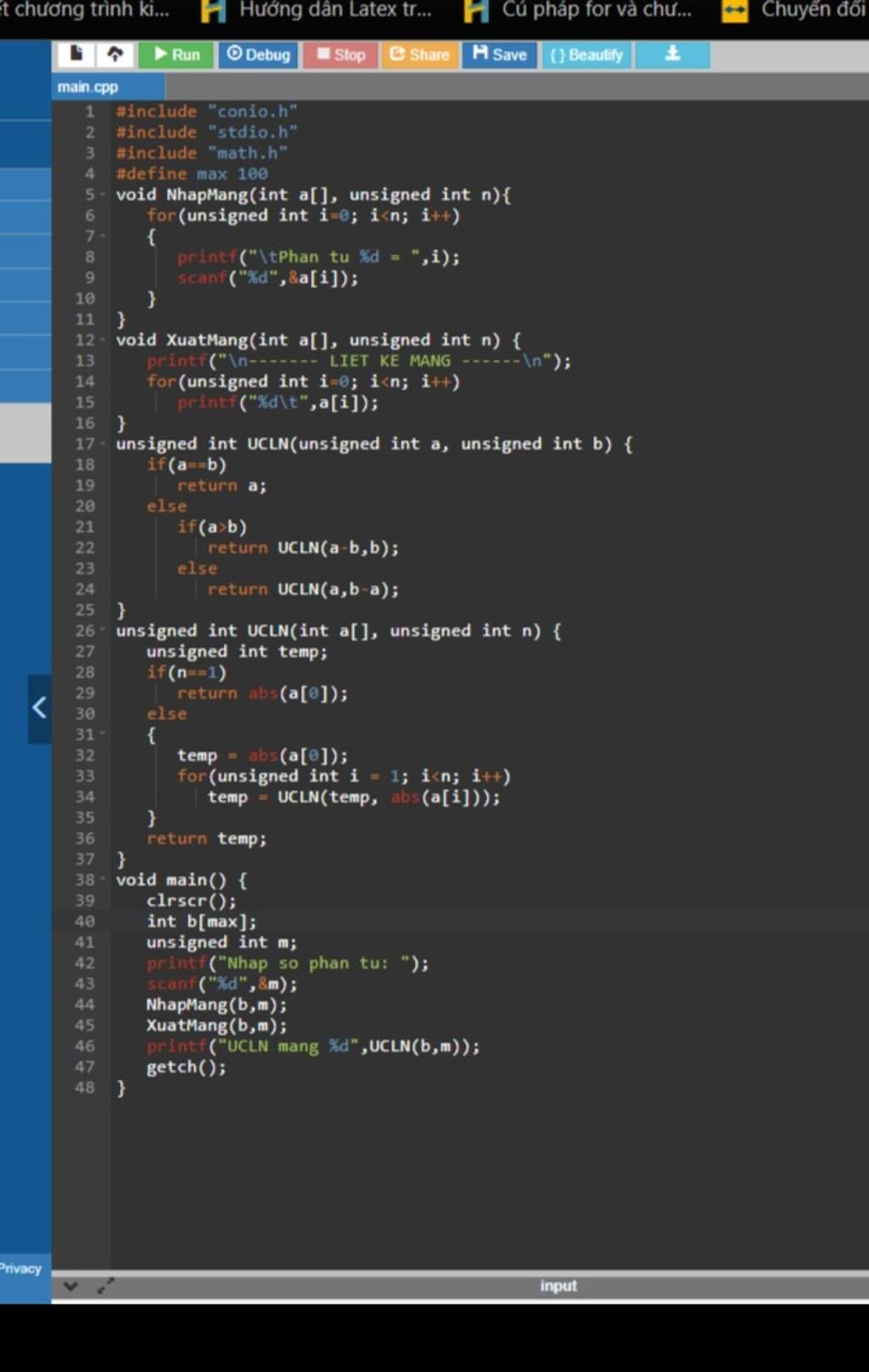Place cursor on '#define max 100' line
The width and height of the screenshot is (869, 1372).
[192, 174]
